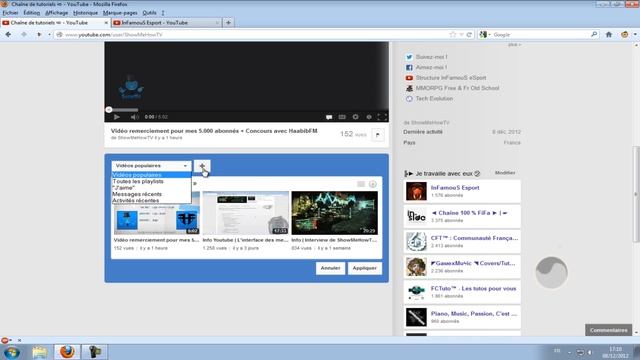Open FCTuto Les tutos channel
Screen dimensions: 640x360
click(x=473, y=289)
